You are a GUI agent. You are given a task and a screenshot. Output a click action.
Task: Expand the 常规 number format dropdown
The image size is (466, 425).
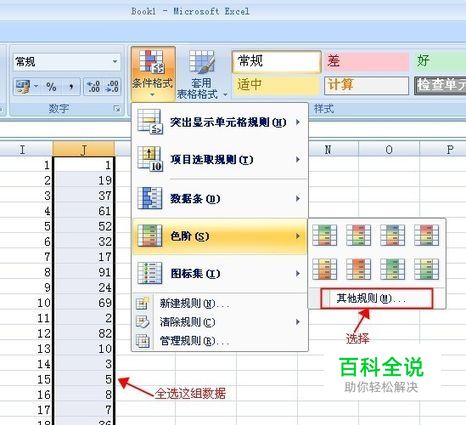pyautogui.click(x=115, y=62)
